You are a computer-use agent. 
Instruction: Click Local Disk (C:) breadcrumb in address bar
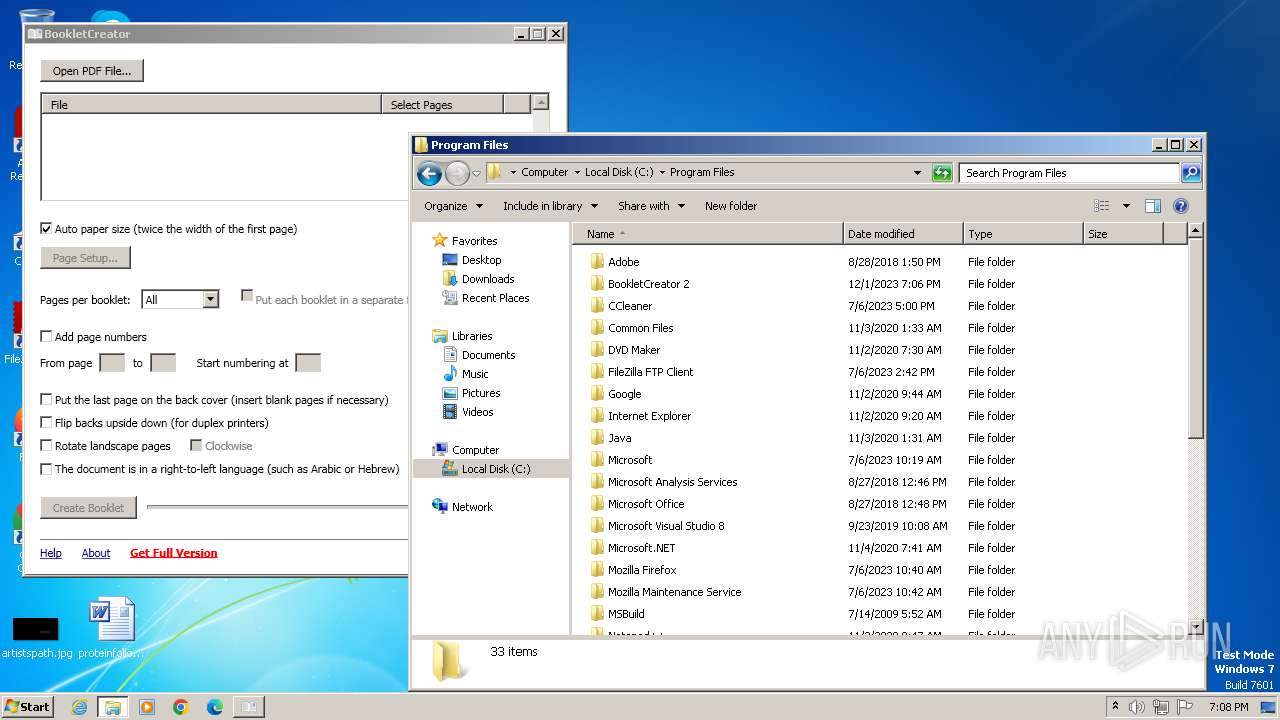(x=619, y=172)
